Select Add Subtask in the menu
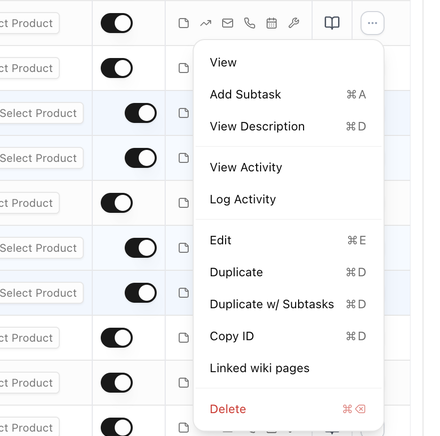The height and width of the screenshot is (436, 440). click(289, 94)
